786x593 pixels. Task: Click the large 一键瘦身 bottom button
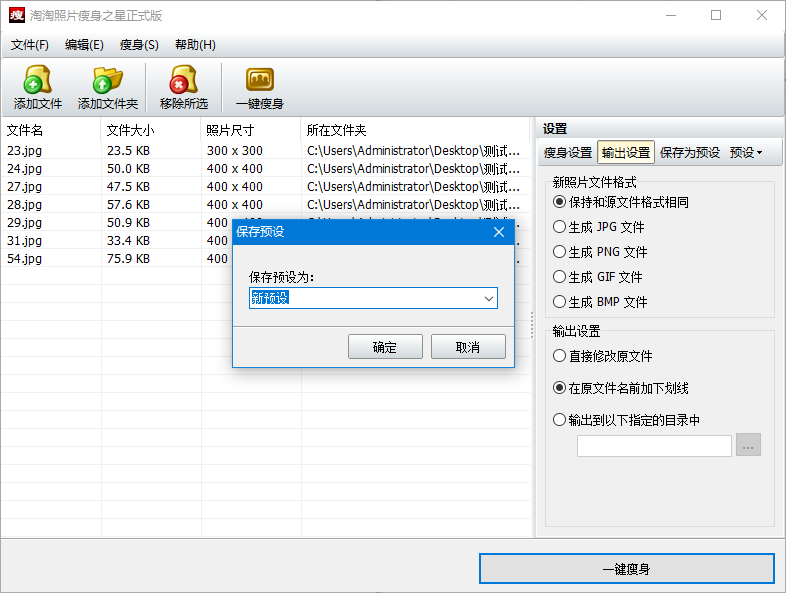[x=627, y=569]
